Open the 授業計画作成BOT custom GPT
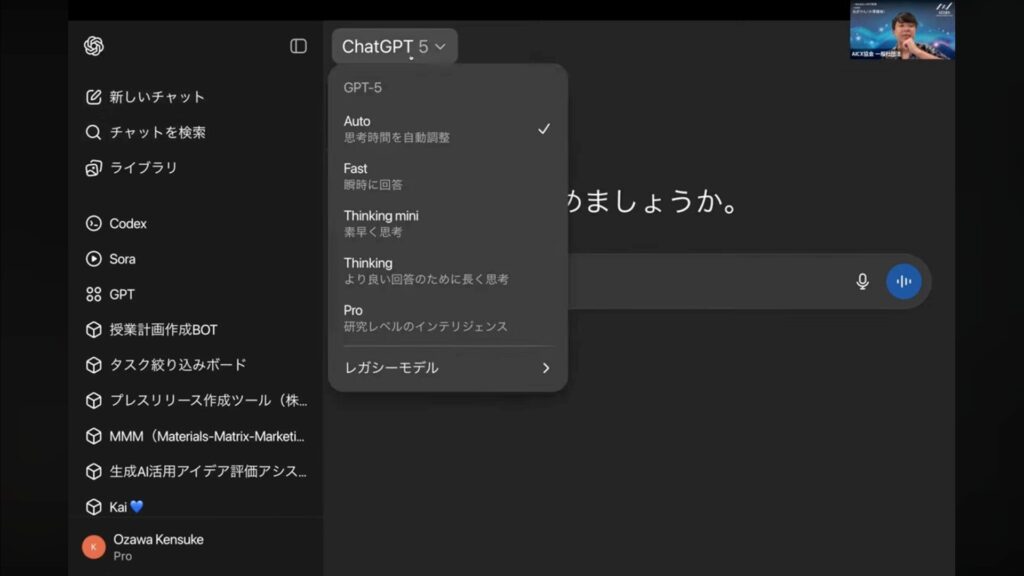This screenshot has height=576, width=1024. pyautogui.click(x=163, y=330)
